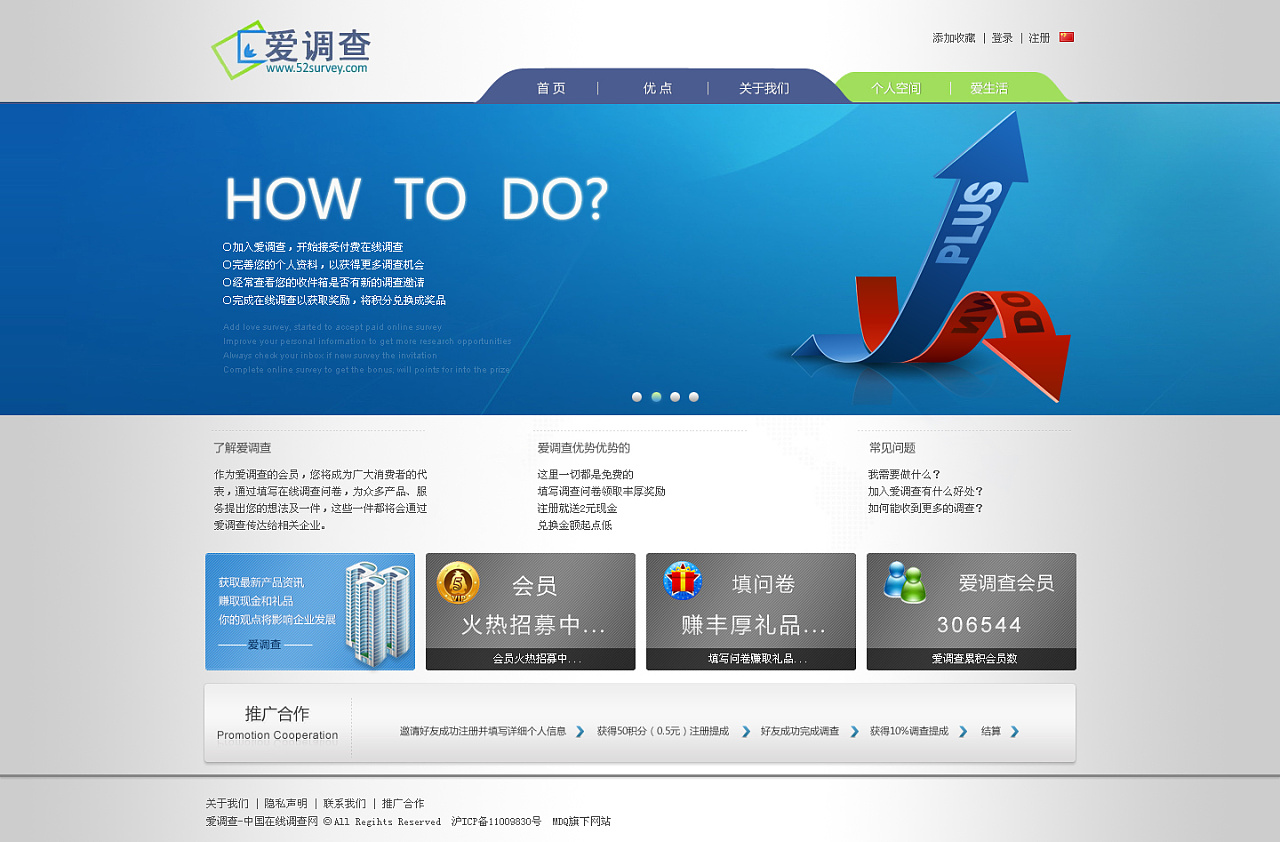
Task: Open the FAQ 我需要做什么？
Action: (x=904, y=474)
